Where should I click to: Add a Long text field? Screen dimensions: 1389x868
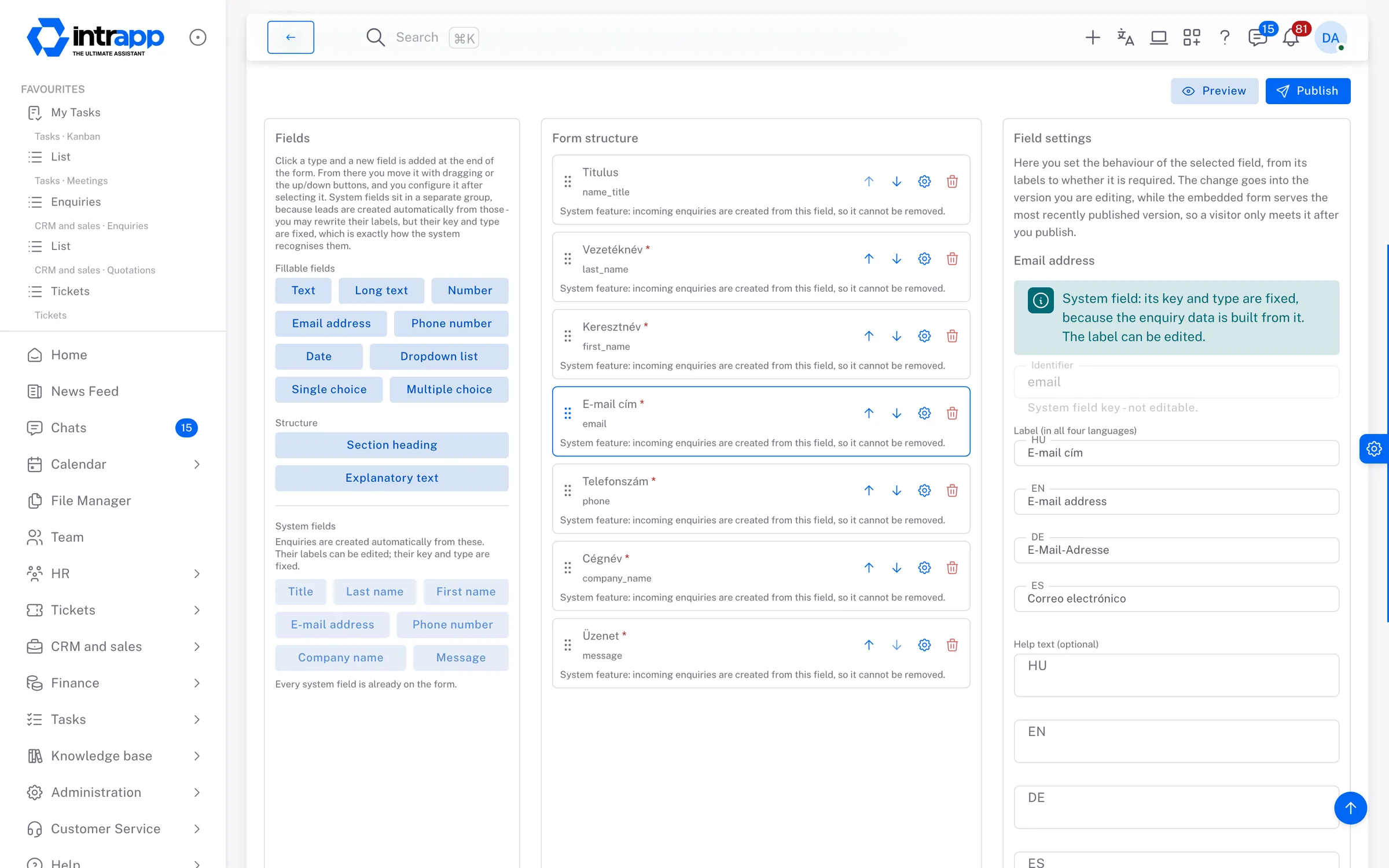(381, 290)
